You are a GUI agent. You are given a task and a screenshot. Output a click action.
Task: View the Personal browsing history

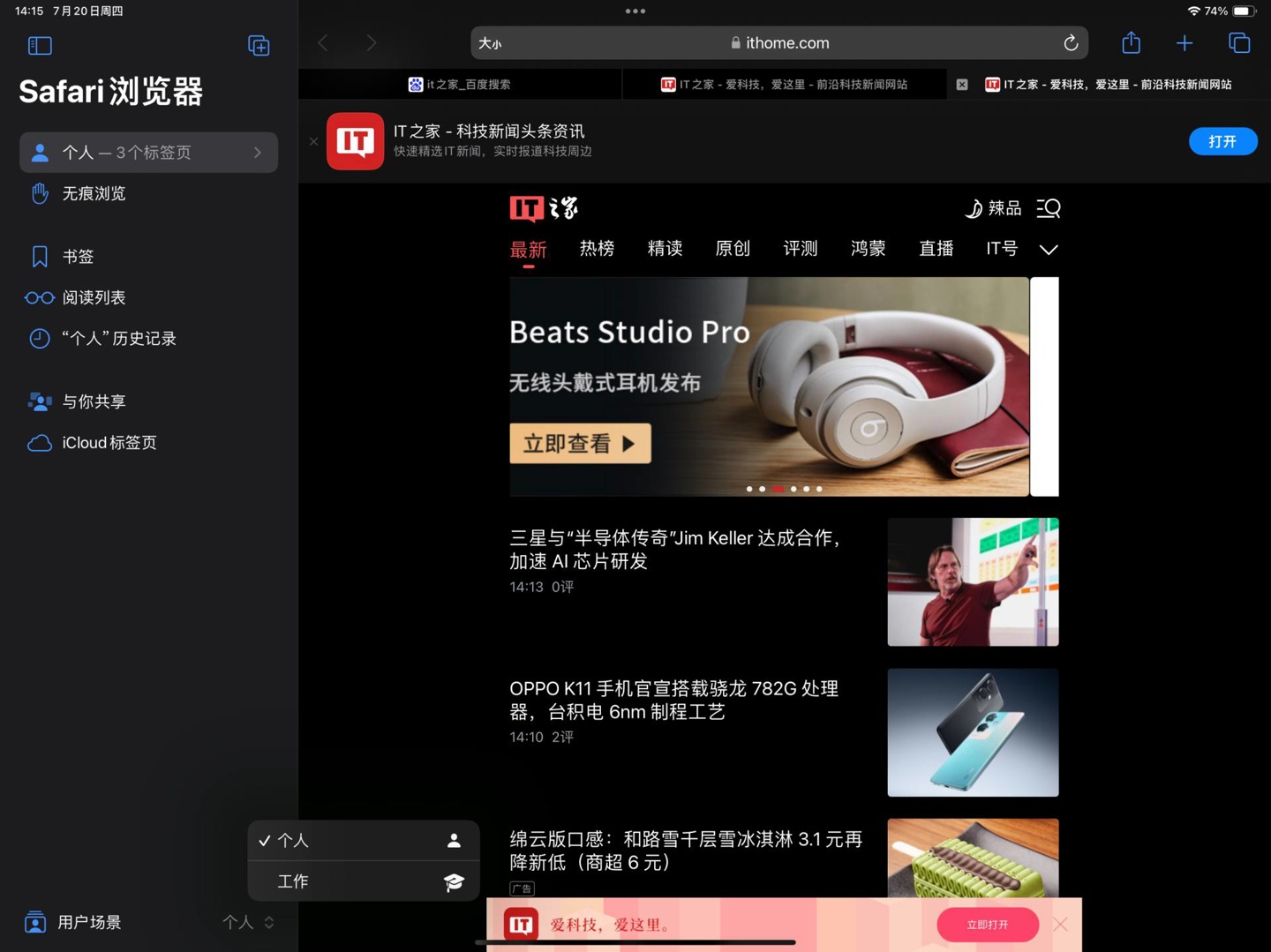(120, 338)
